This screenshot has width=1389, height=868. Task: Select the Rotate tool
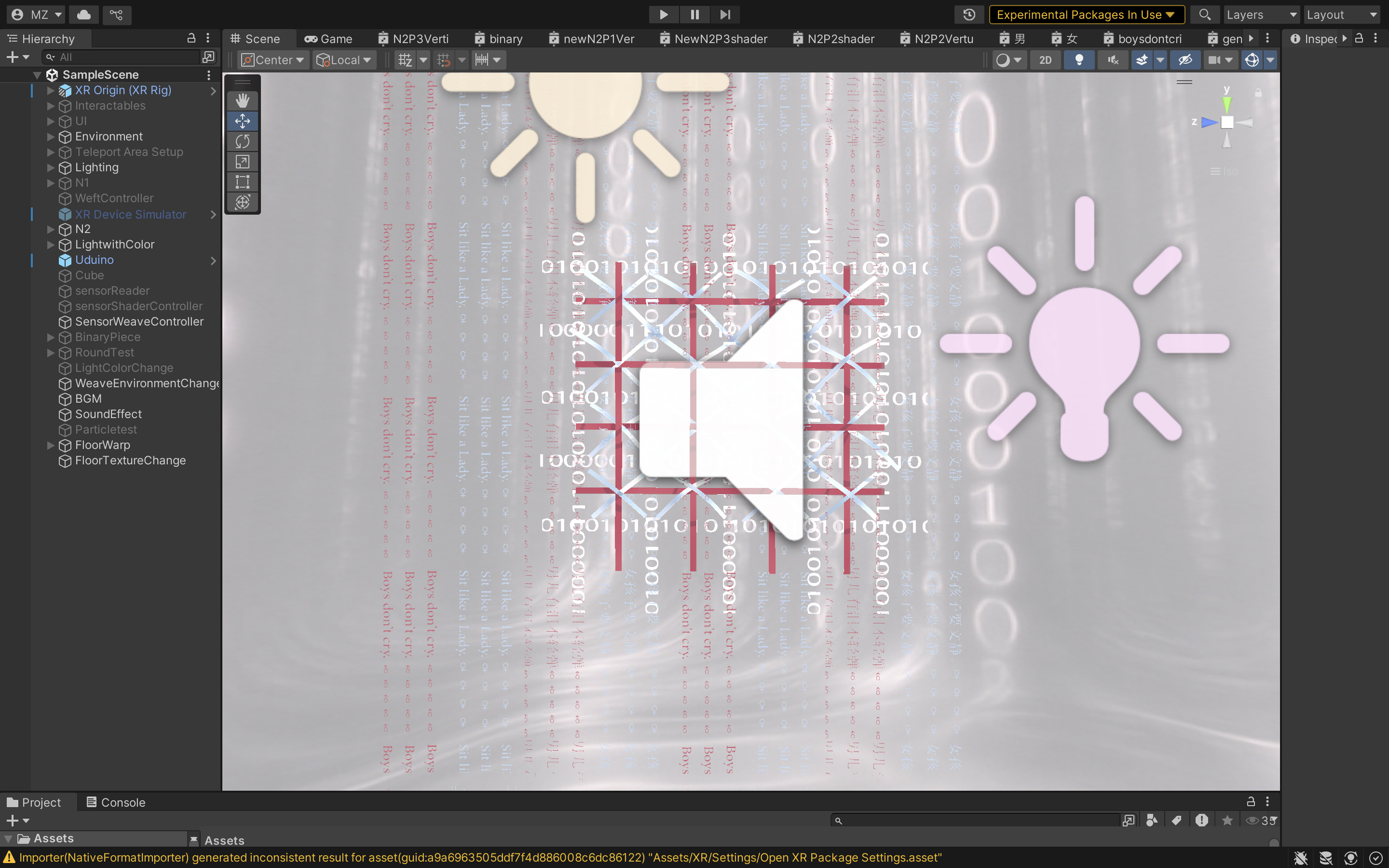(243, 141)
